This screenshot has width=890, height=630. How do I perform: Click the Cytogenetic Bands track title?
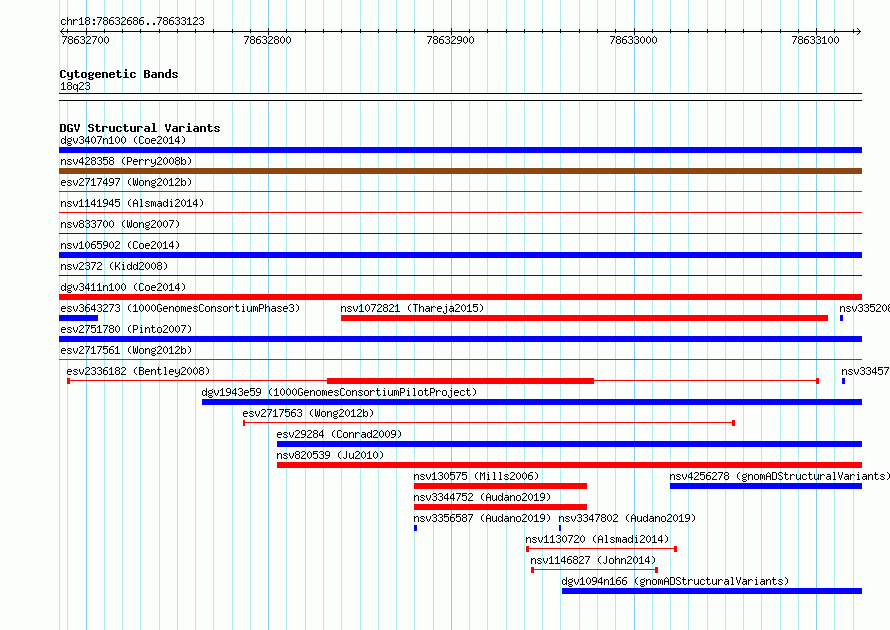[119, 74]
